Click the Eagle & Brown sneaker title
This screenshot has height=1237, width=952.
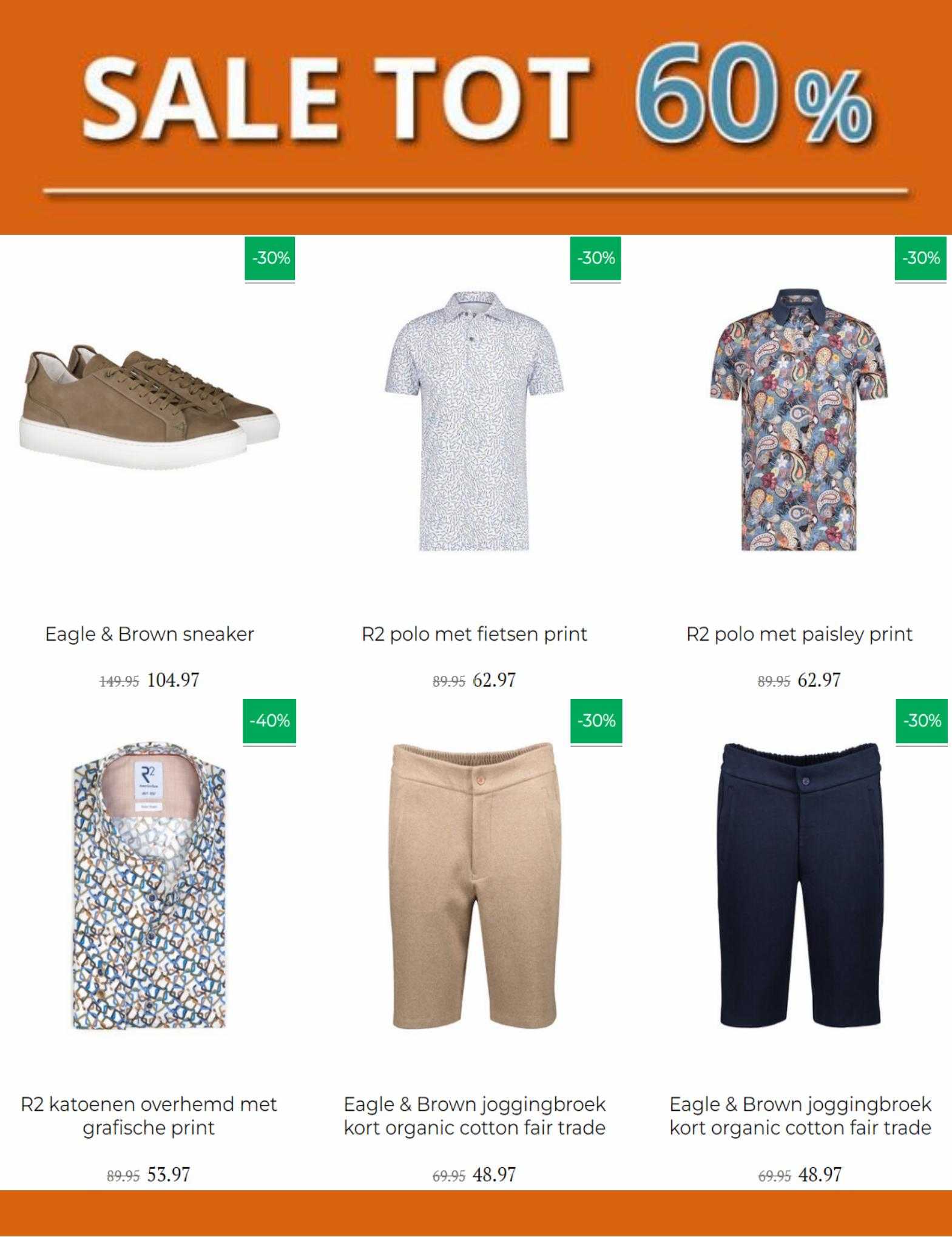coord(149,634)
